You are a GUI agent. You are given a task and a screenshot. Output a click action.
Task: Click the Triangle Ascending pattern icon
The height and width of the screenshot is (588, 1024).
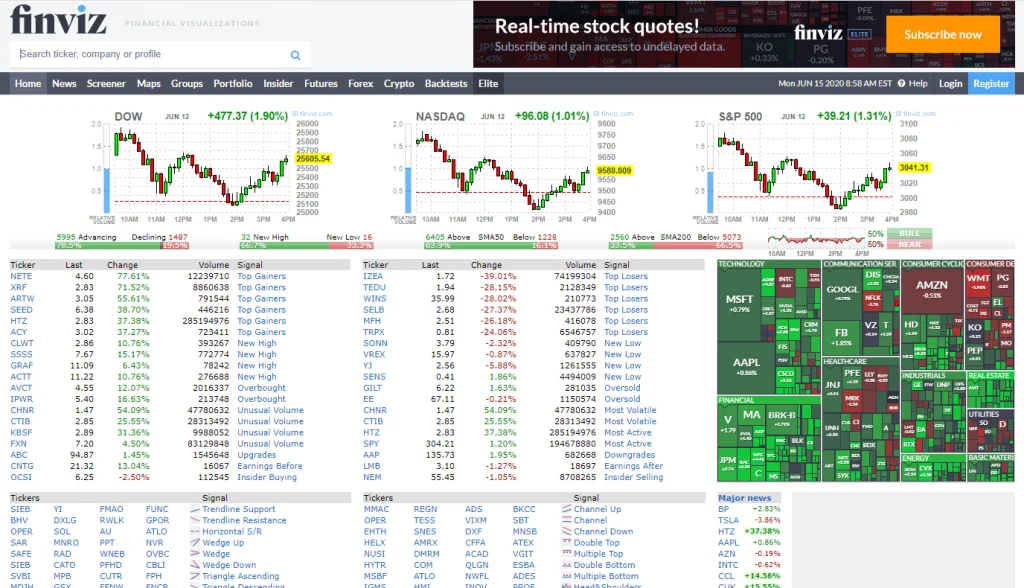[x=195, y=576]
